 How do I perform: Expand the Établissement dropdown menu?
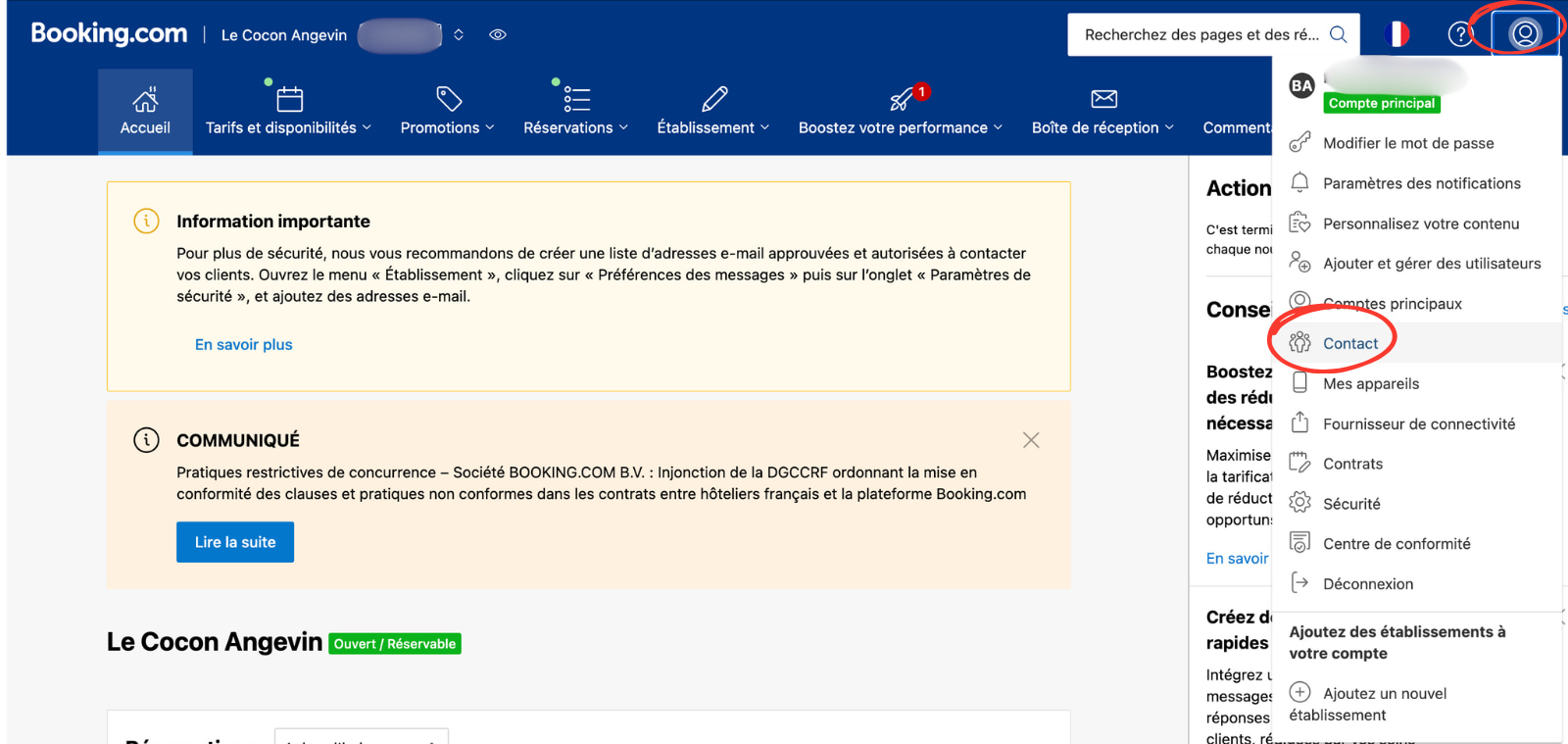tap(765, 127)
